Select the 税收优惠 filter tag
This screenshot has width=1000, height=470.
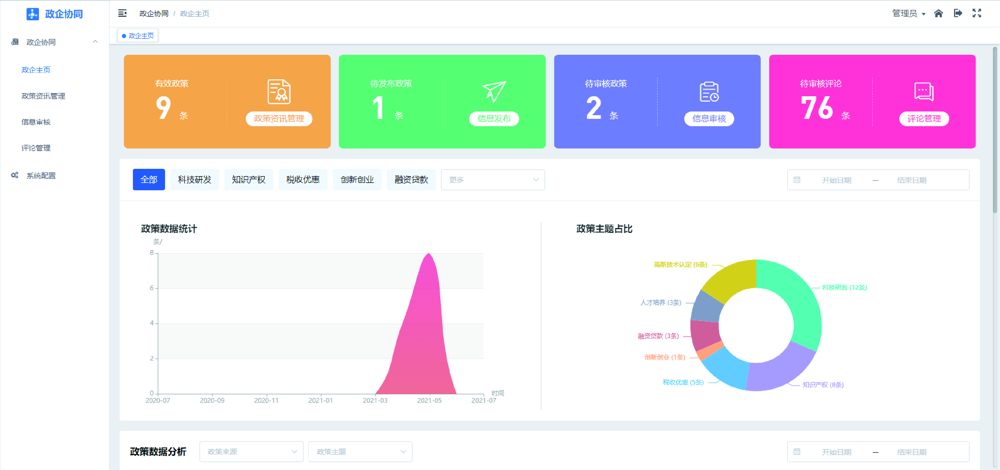(303, 180)
